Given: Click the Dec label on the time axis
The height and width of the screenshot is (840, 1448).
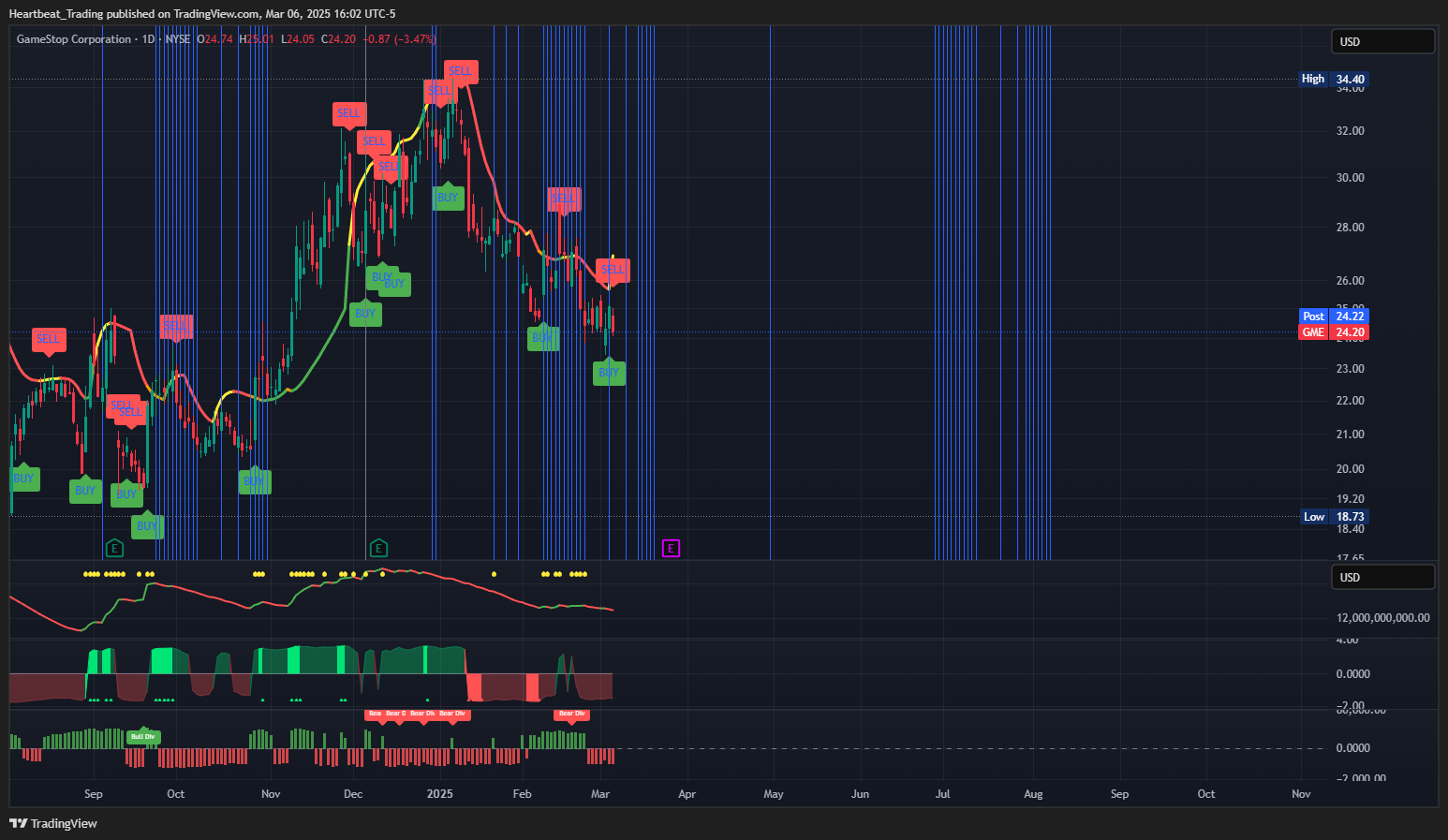Looking at the screenshot, I should pos(353,794).
